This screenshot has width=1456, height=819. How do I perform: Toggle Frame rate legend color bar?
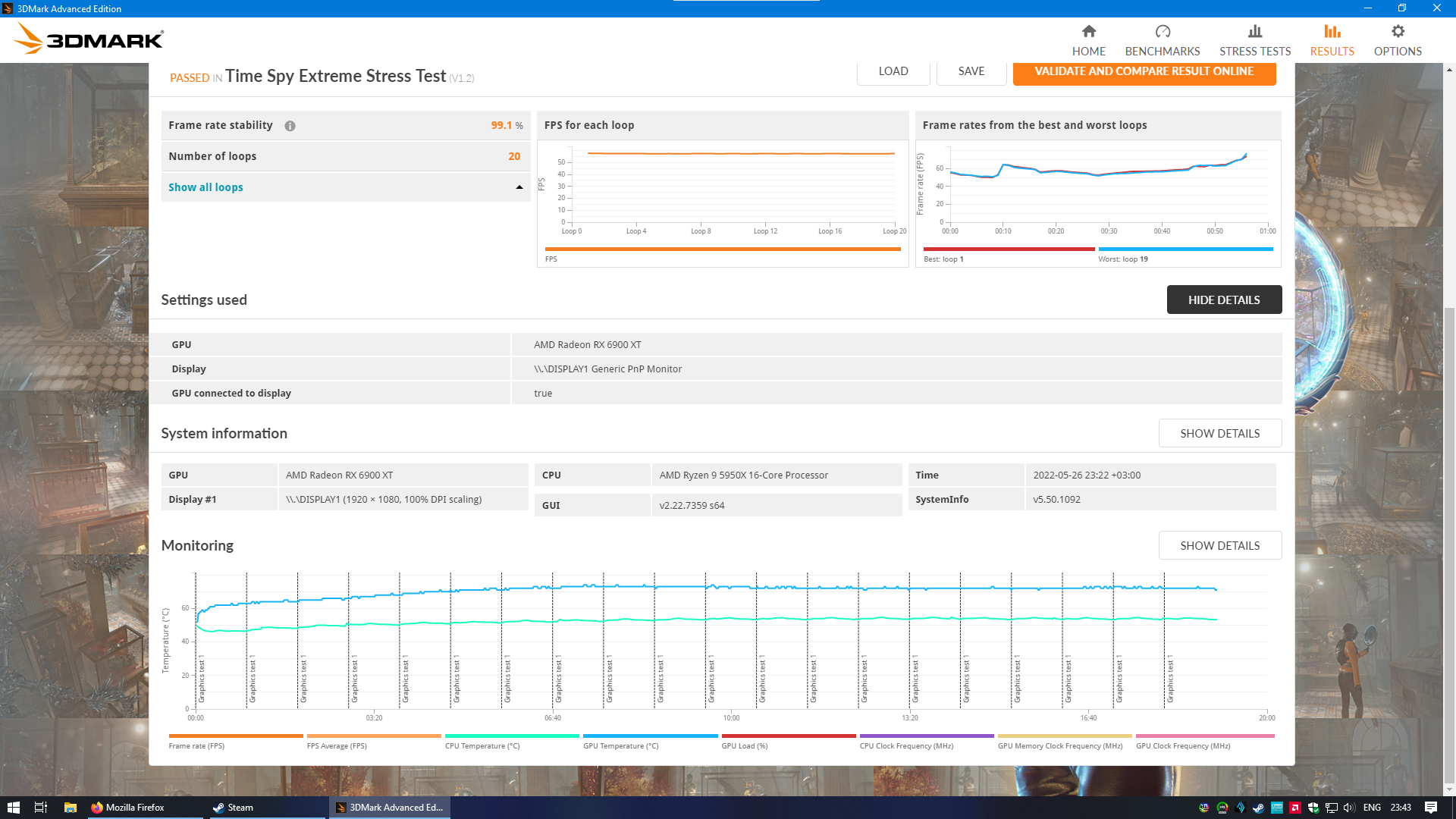click(x=236, y=736)
